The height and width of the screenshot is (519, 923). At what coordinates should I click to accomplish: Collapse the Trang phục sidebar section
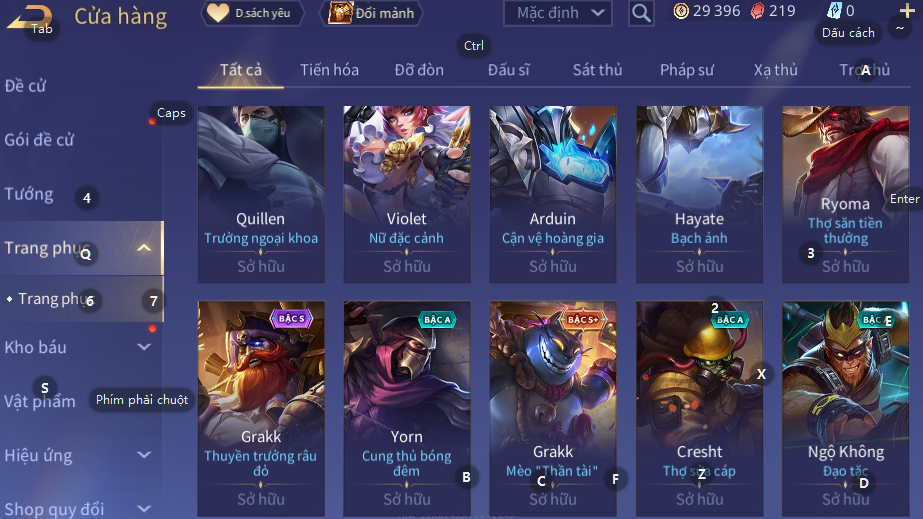144,248
